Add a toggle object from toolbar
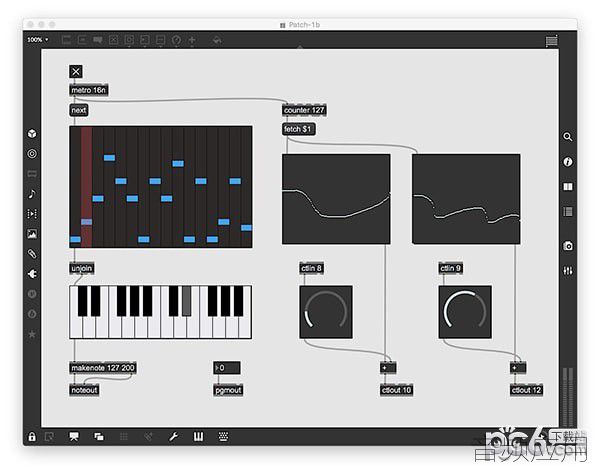600x473 pixels. click(113, 39)
